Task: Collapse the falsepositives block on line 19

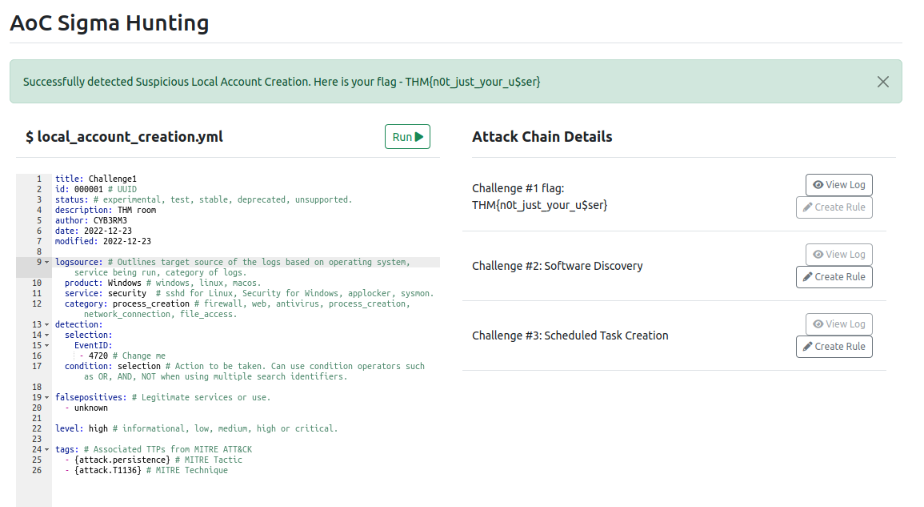Action: [x=47, y=397]
